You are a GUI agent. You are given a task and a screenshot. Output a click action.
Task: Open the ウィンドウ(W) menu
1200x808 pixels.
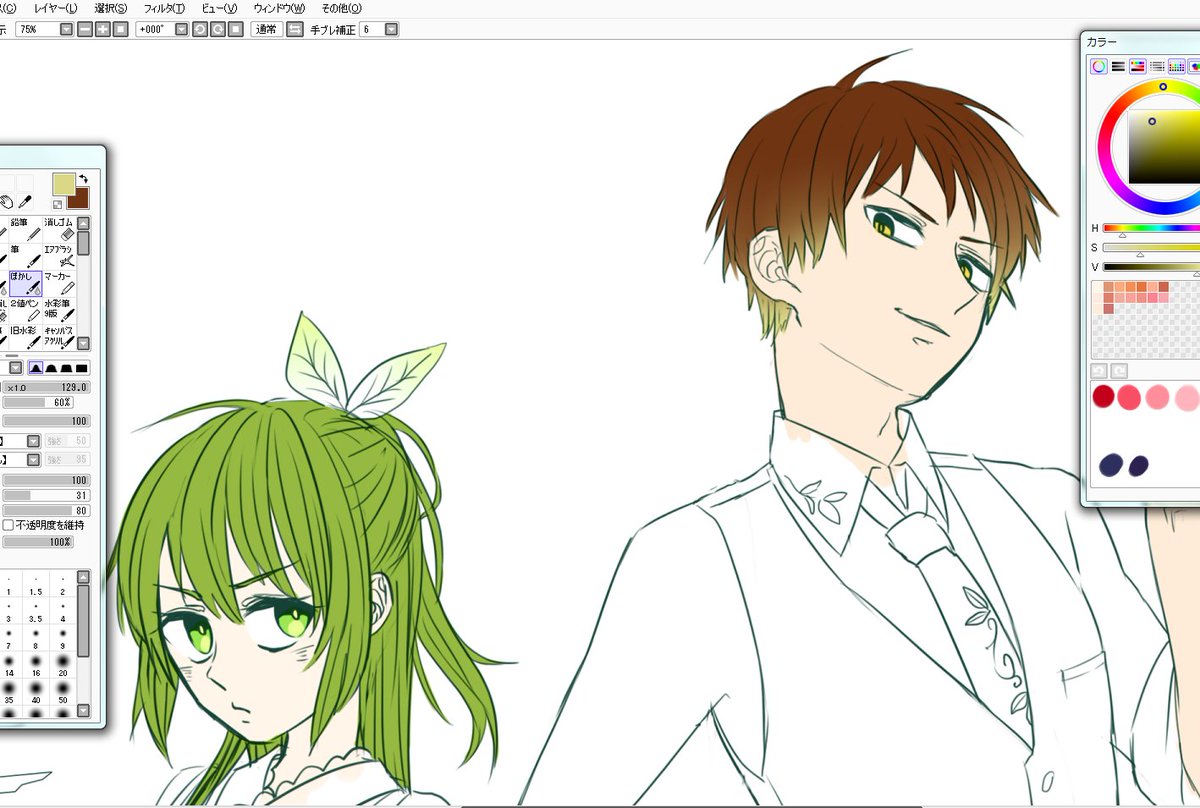point(279,8)
